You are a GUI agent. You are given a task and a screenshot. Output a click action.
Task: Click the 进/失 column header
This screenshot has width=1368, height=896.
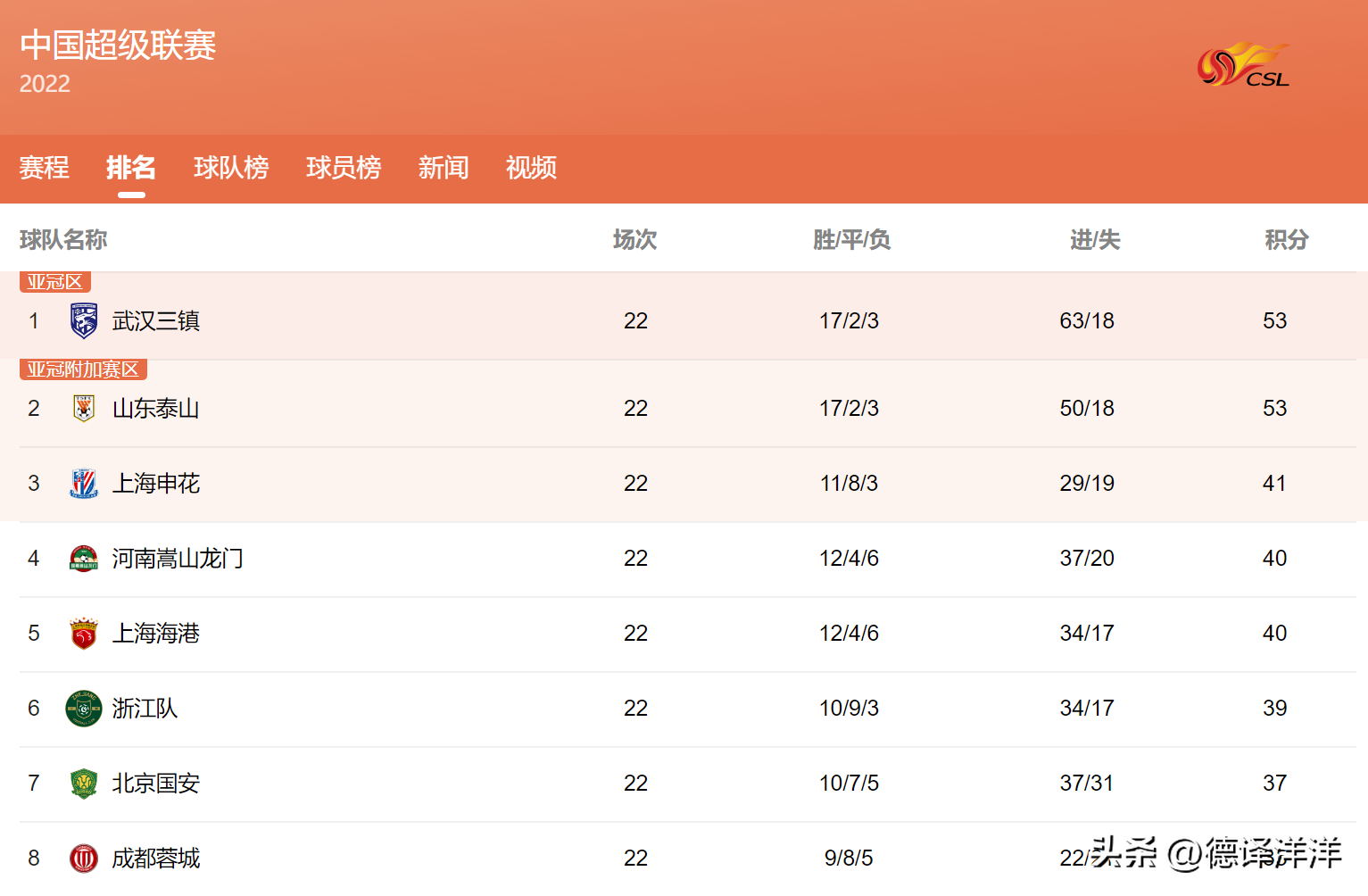point(1095,239)
